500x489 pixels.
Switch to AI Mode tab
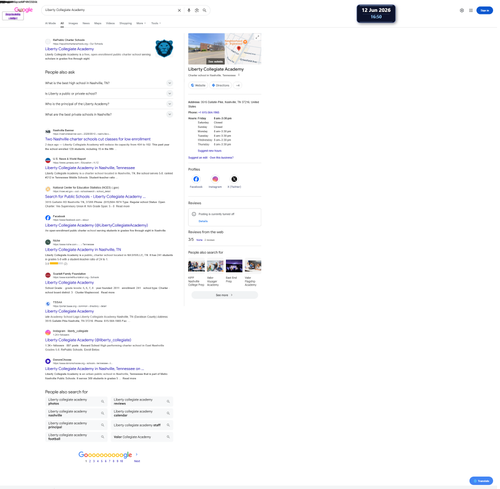click(x=50, y=23)
